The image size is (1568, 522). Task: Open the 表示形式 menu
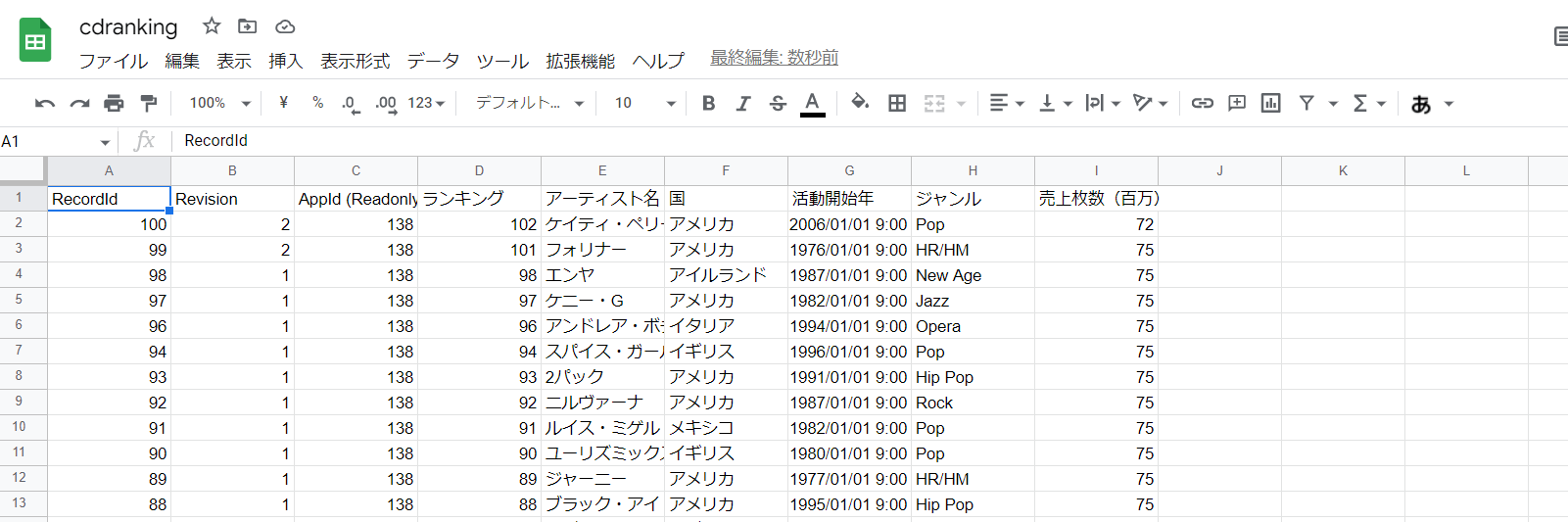356,61
